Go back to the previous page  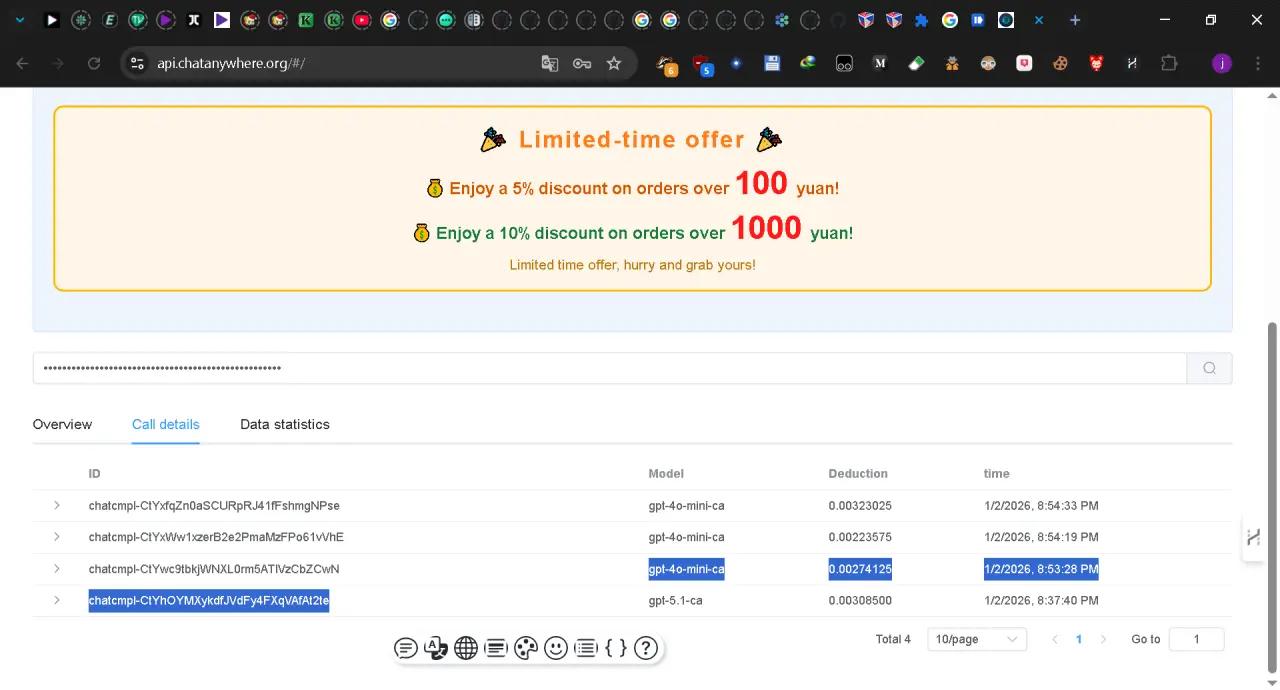point(22,63)
